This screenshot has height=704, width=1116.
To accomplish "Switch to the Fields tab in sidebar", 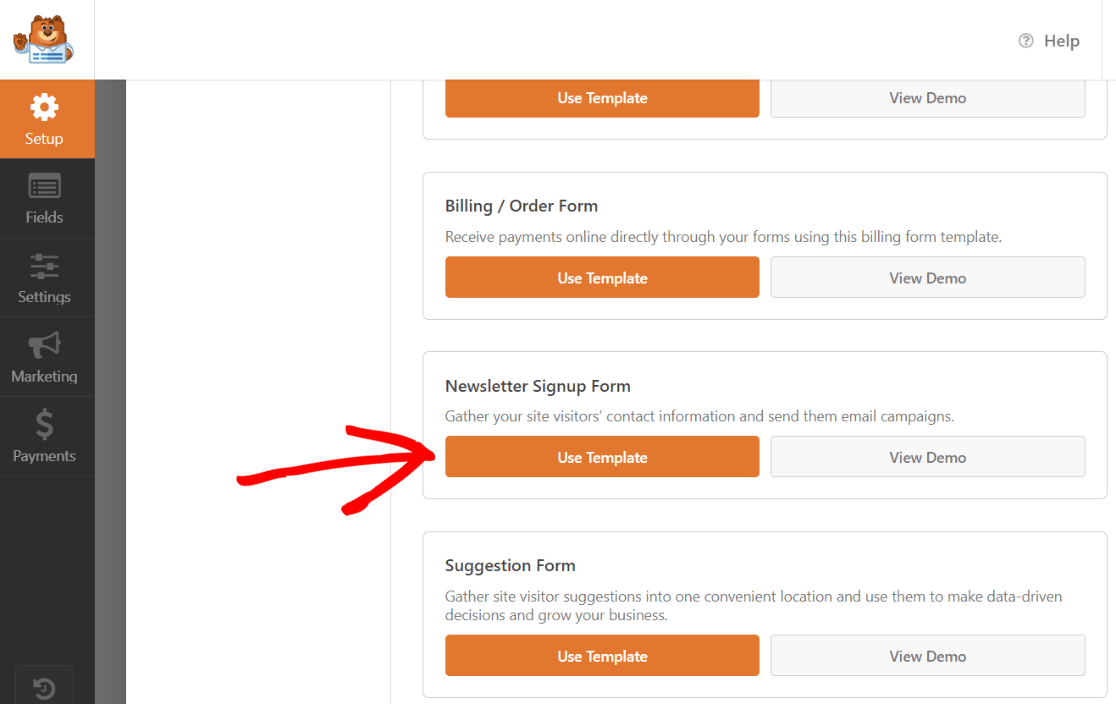I will 44,198.
